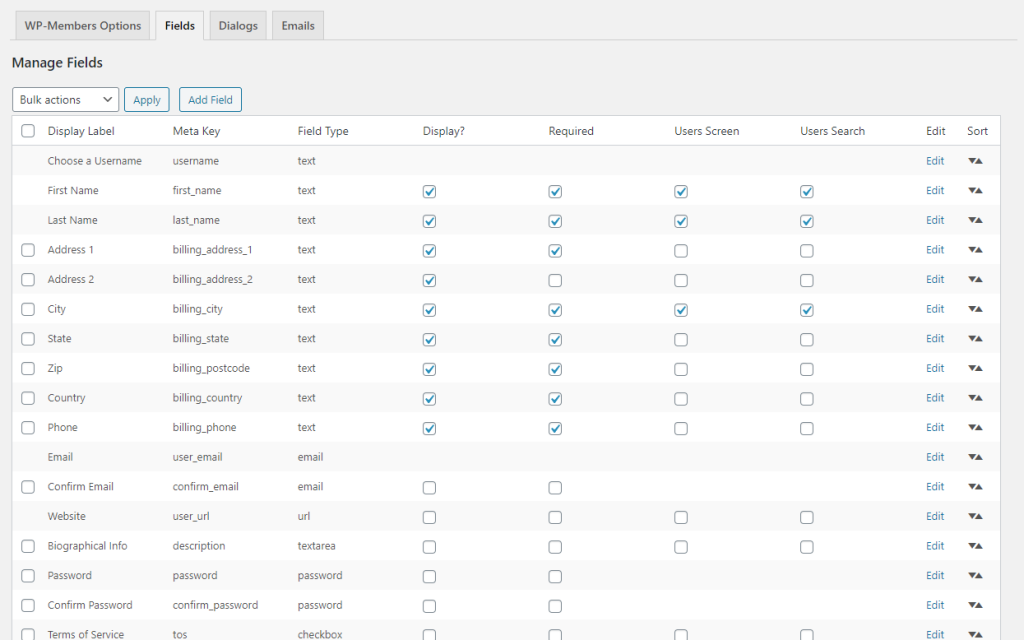Click sort arrows for the Zip row
Viewport: 1024px width, 640px height.
[976, 369]
